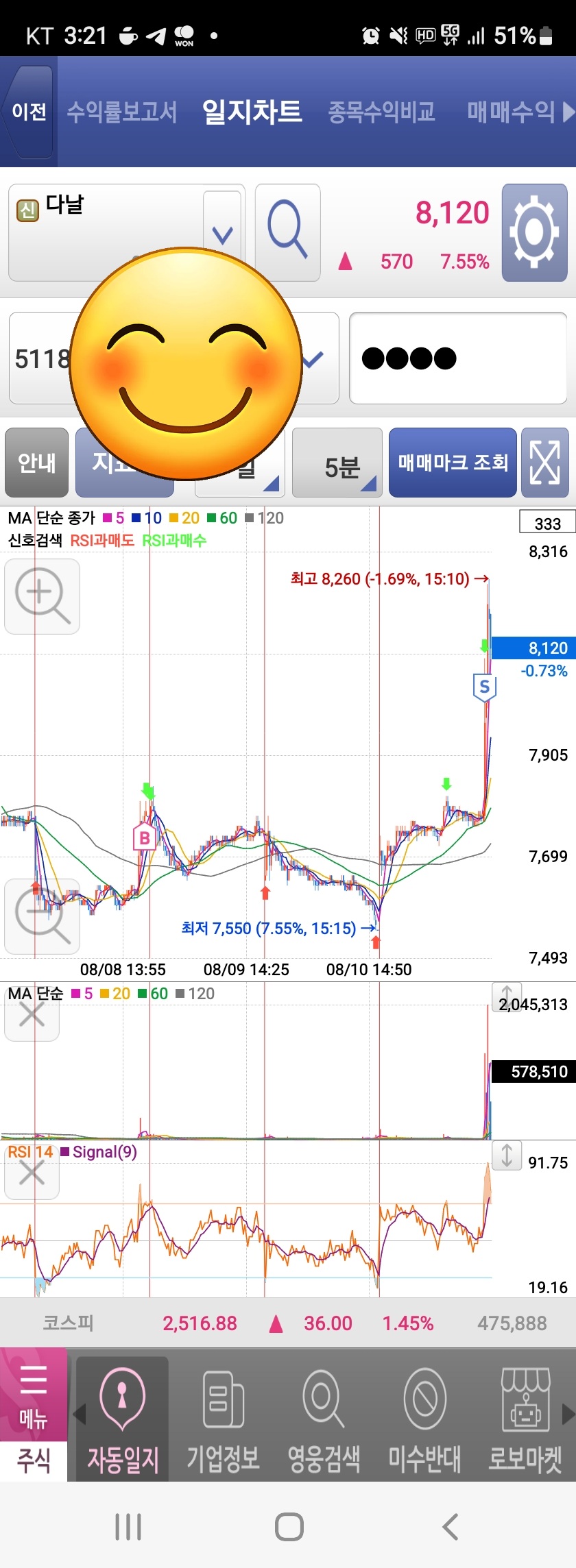Image resolution: width=576 pixels, height=1568 pixels.
Task: Tap Android back button
Action: tap(450, 1527)
